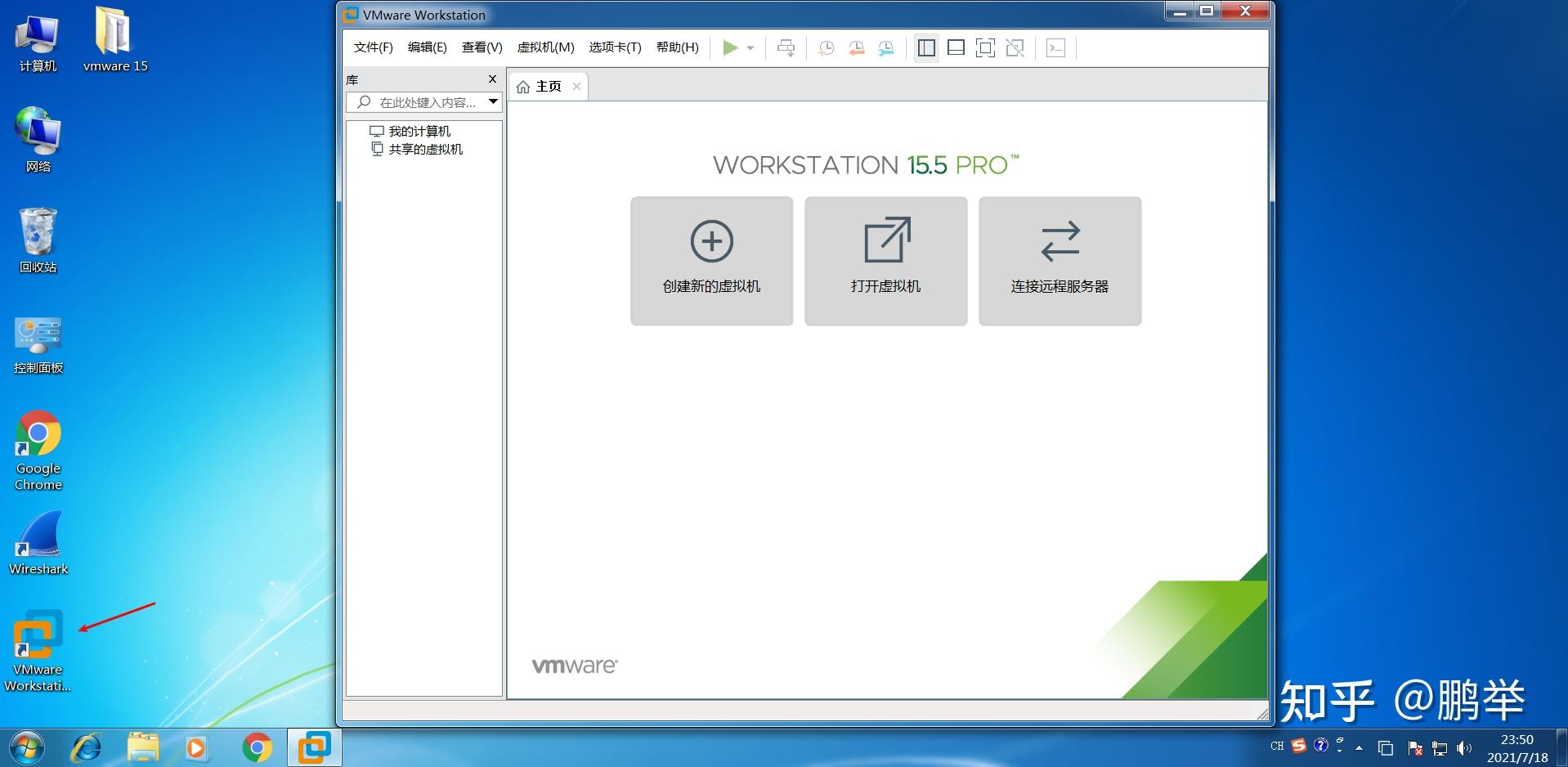Select the VMware Workstation desktop shortcut
Screen dimensions: 1568x767
(x=38, y=651)
